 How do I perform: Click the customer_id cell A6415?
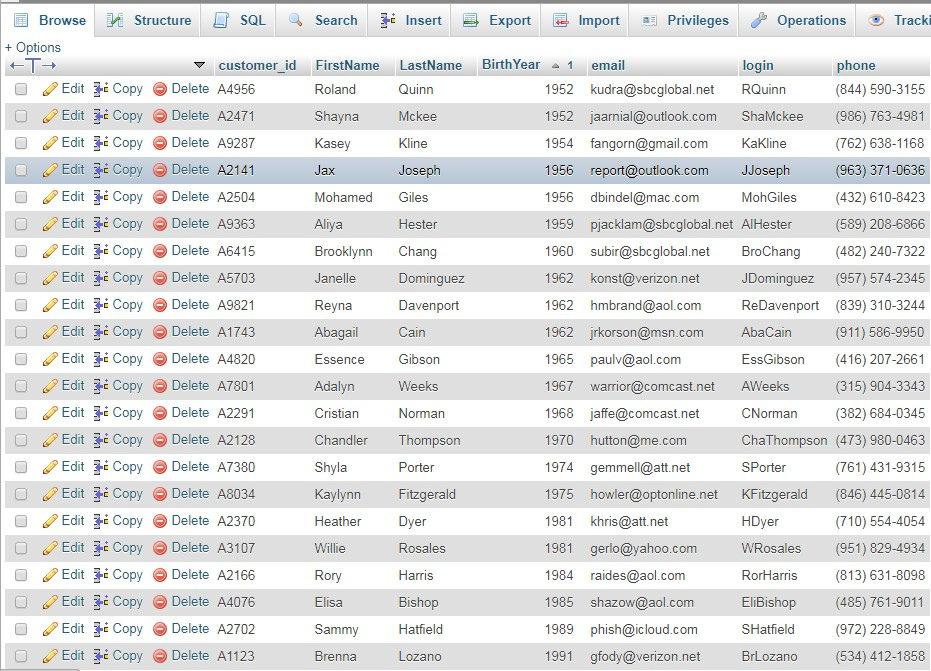click(236, 252)
